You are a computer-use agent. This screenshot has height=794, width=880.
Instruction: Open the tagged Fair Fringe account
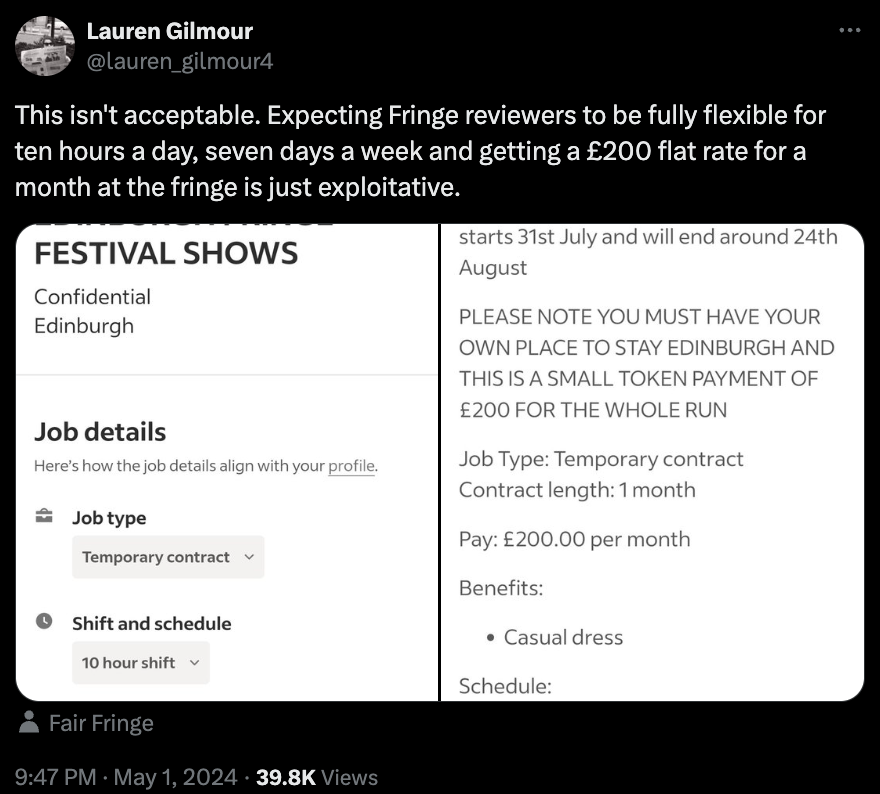click(x=100, y=723)
